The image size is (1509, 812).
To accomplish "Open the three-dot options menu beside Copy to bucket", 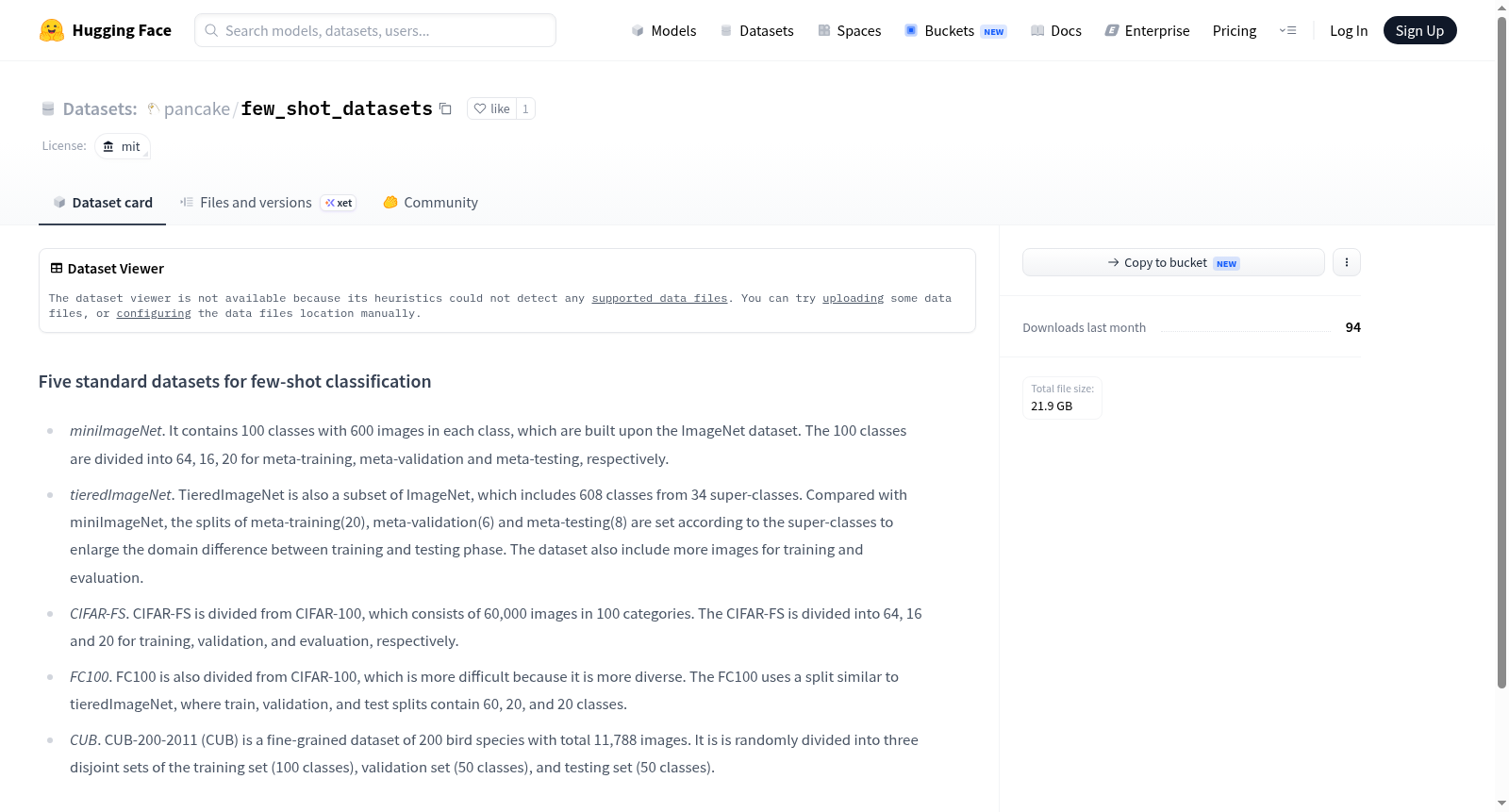I will 1347,262.
